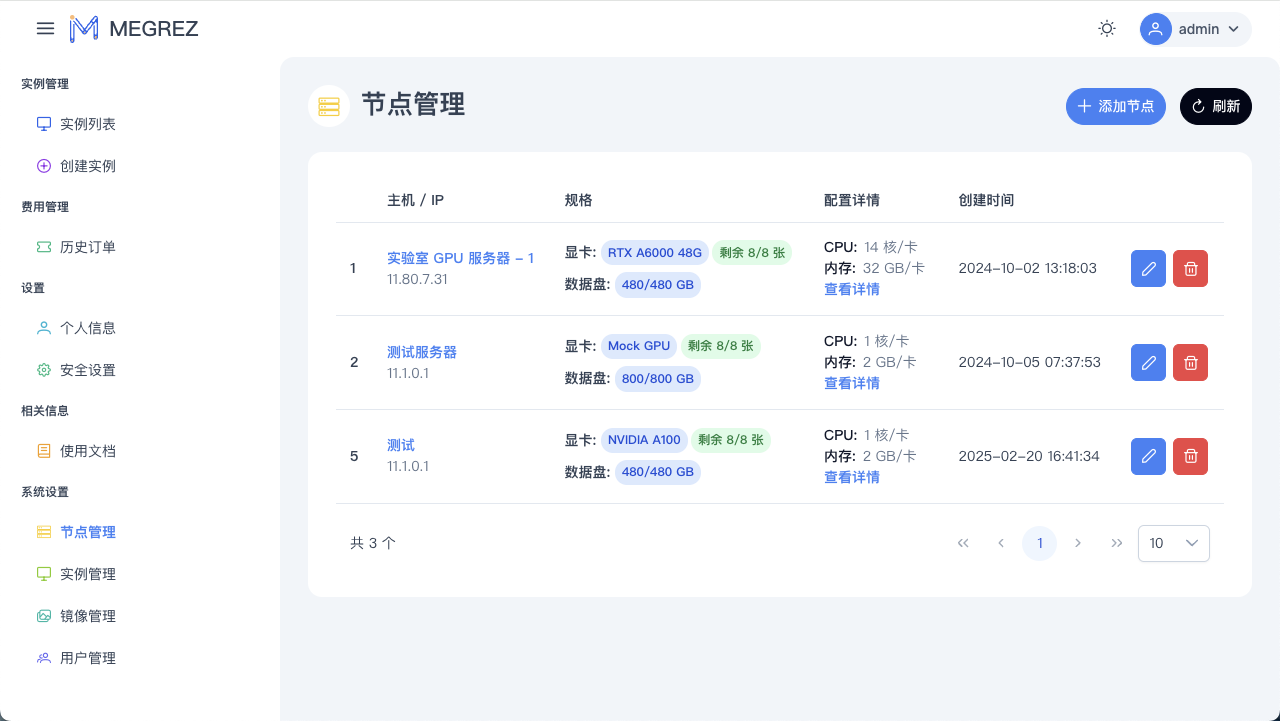
Task: Click the 安全设置 gear icon
Action: coord(43,369)
